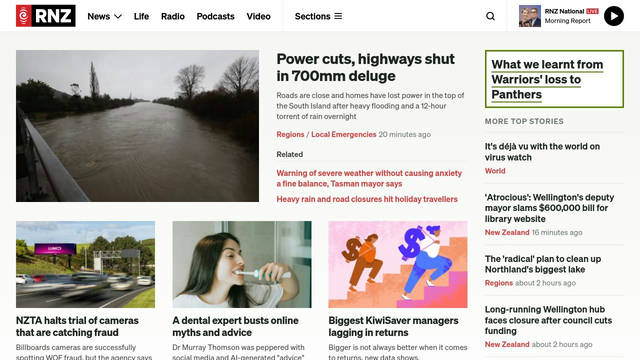
Task: Go to the Life section
Action: [x=141, y=16]
